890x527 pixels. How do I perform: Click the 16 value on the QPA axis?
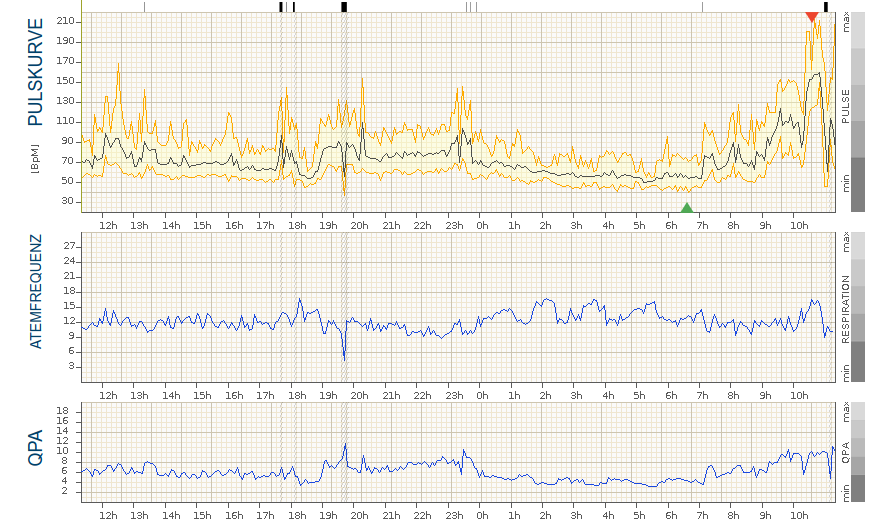(62, 421)
